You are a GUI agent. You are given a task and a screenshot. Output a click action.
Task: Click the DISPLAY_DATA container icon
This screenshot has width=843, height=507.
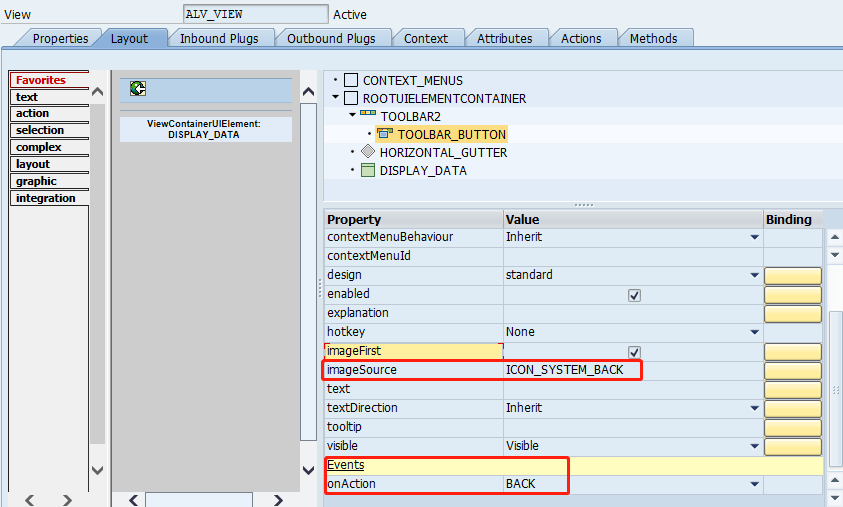pyautogui.click(x=368, y=170)
